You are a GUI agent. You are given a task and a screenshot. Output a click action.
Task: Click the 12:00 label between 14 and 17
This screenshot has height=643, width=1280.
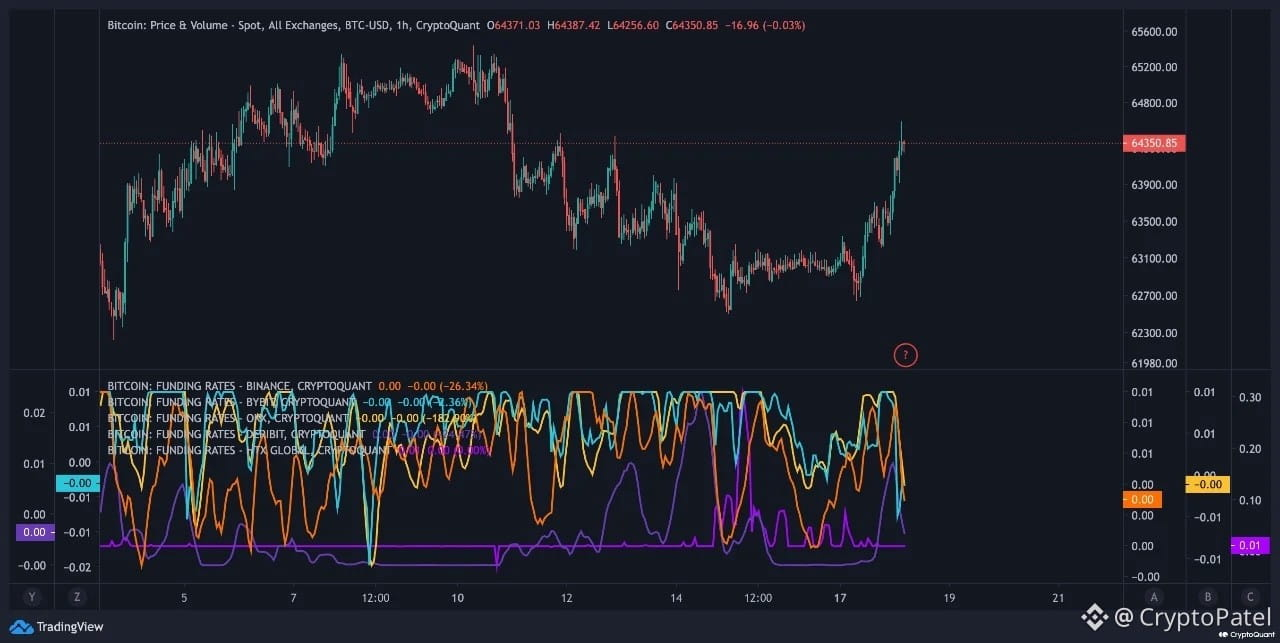tap(759, 598)
